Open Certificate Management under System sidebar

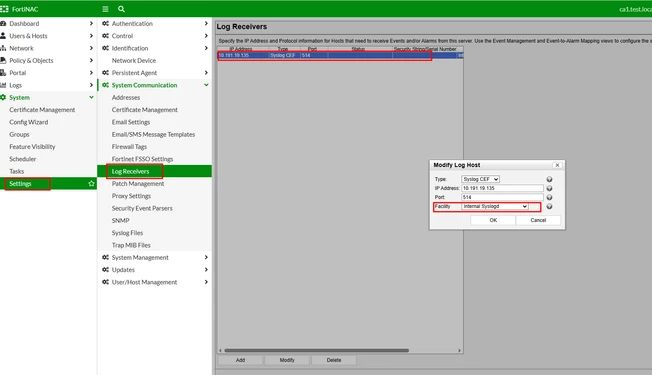[x=42, y=110]
